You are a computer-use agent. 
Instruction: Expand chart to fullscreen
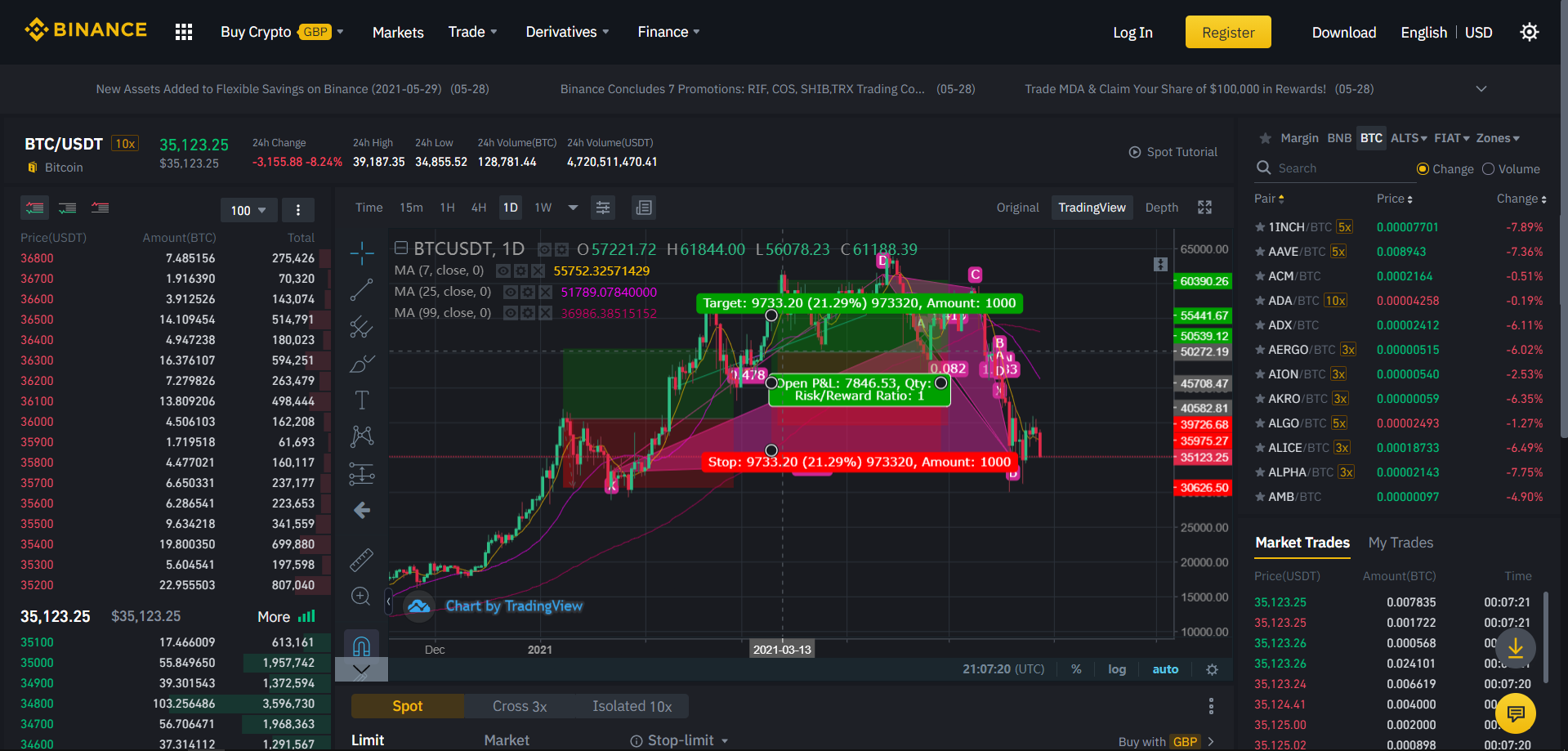(1204, 208)
